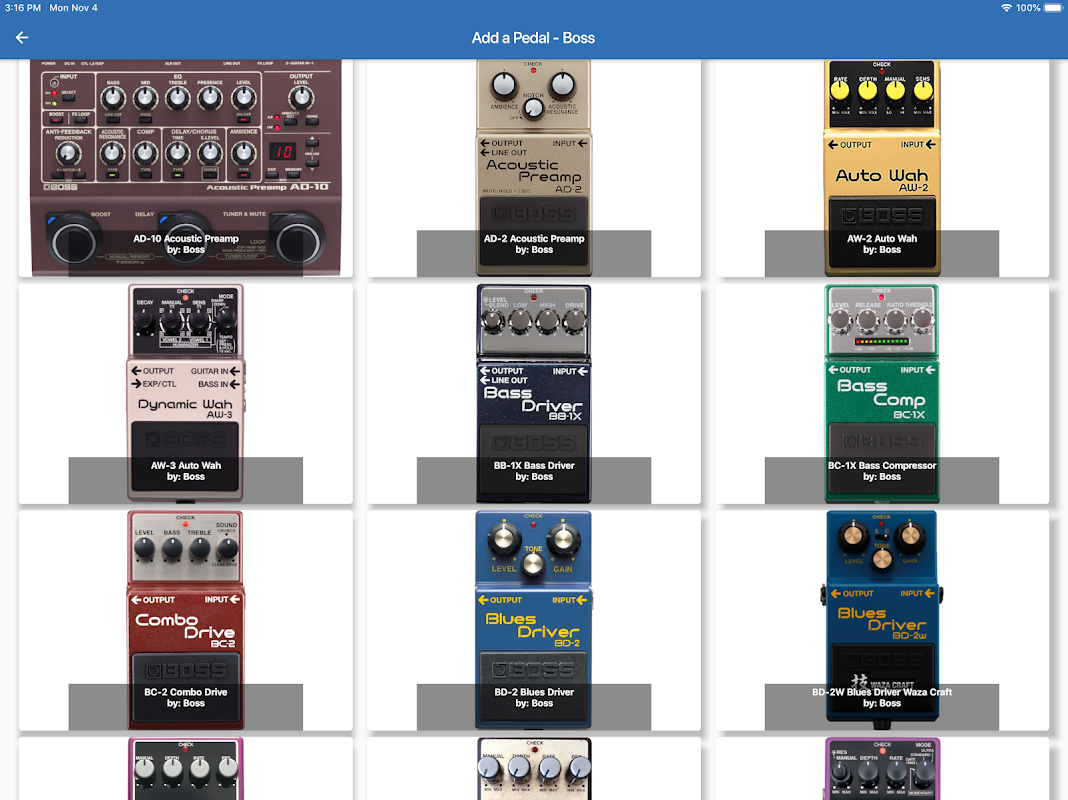This screenshot has width=1068, height=800.
Task: Add the BB-1X Bass Driver pedal
Action: pyautogui.click(x=534, y=394)
